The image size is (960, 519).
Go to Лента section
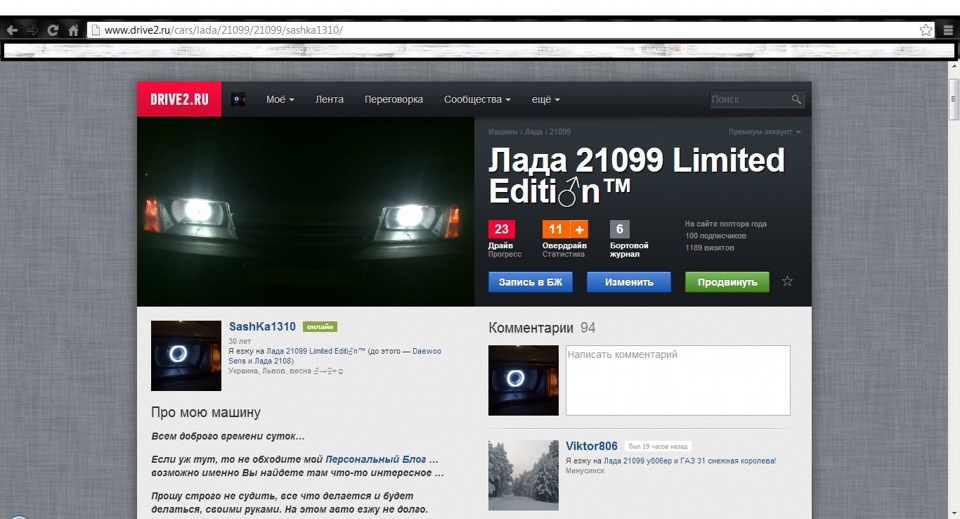[329, 99]
